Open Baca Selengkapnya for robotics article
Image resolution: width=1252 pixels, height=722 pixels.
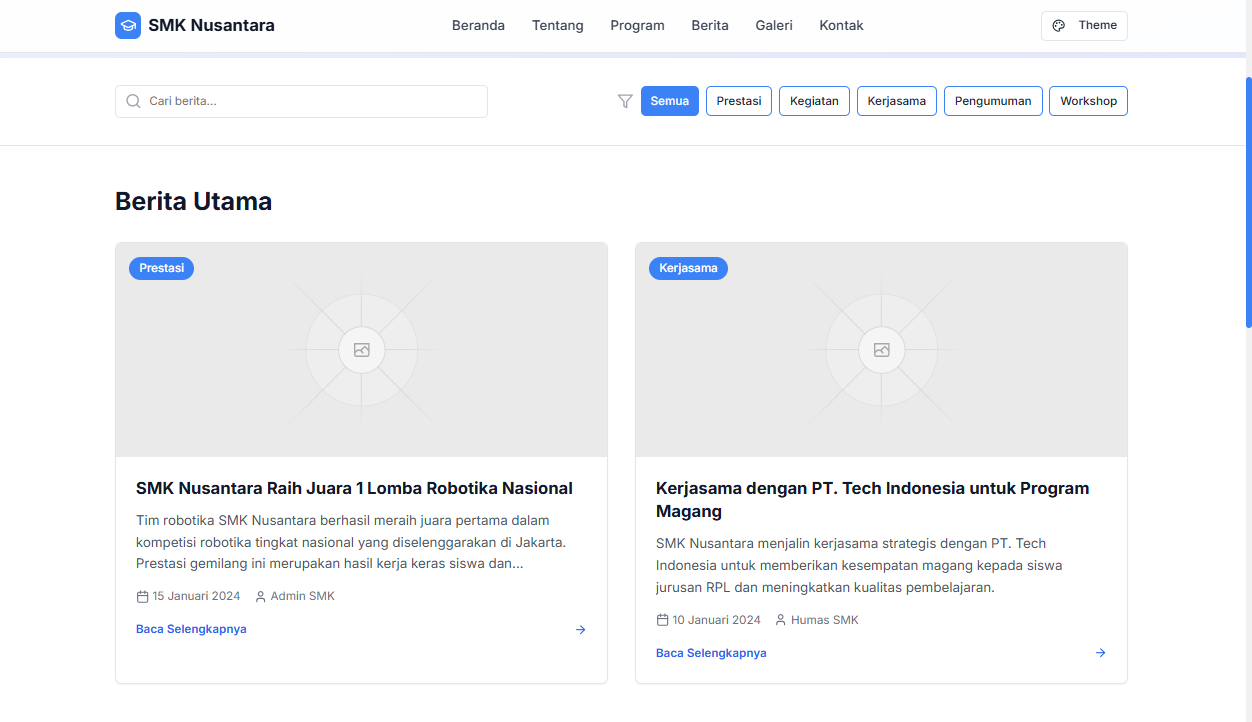pyautogui.click(x=191, y=630)
